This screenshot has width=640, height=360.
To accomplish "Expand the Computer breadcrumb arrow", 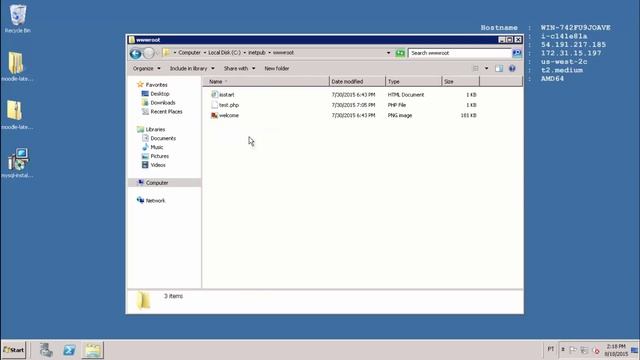I will [204, 53].
